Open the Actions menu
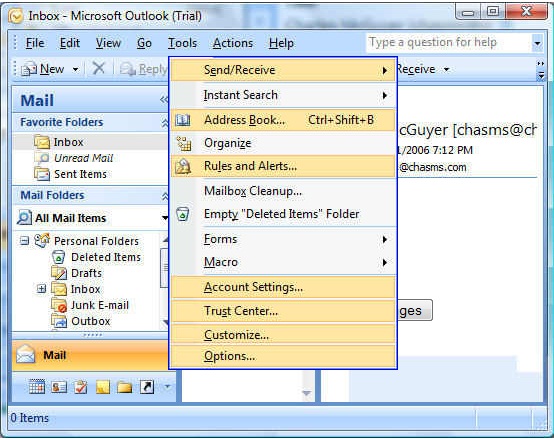 (233, 43)
